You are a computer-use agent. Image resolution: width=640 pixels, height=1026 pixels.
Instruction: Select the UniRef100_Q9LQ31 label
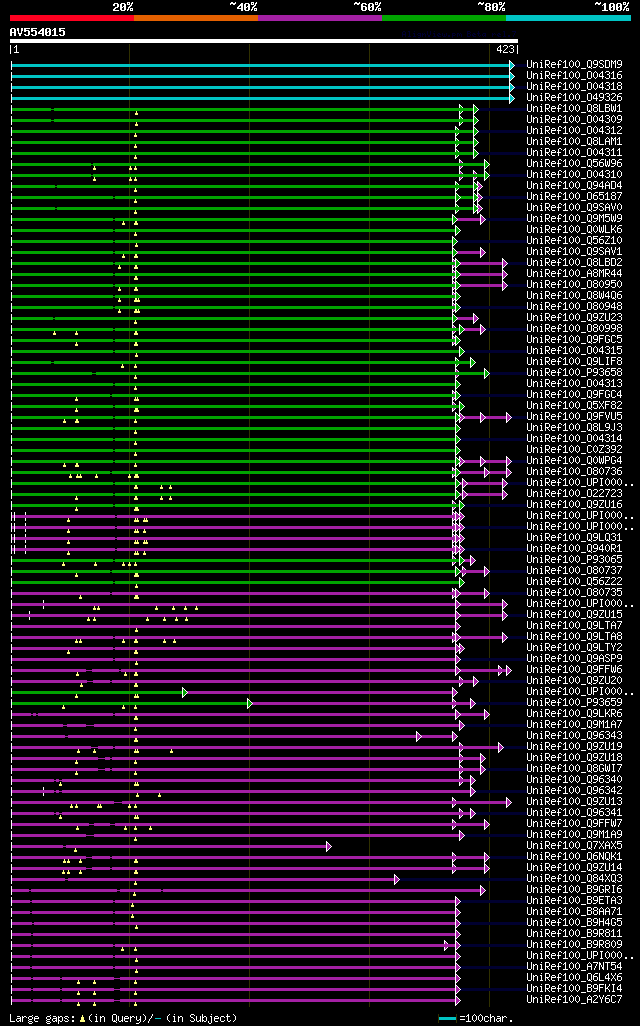(575, 537)
